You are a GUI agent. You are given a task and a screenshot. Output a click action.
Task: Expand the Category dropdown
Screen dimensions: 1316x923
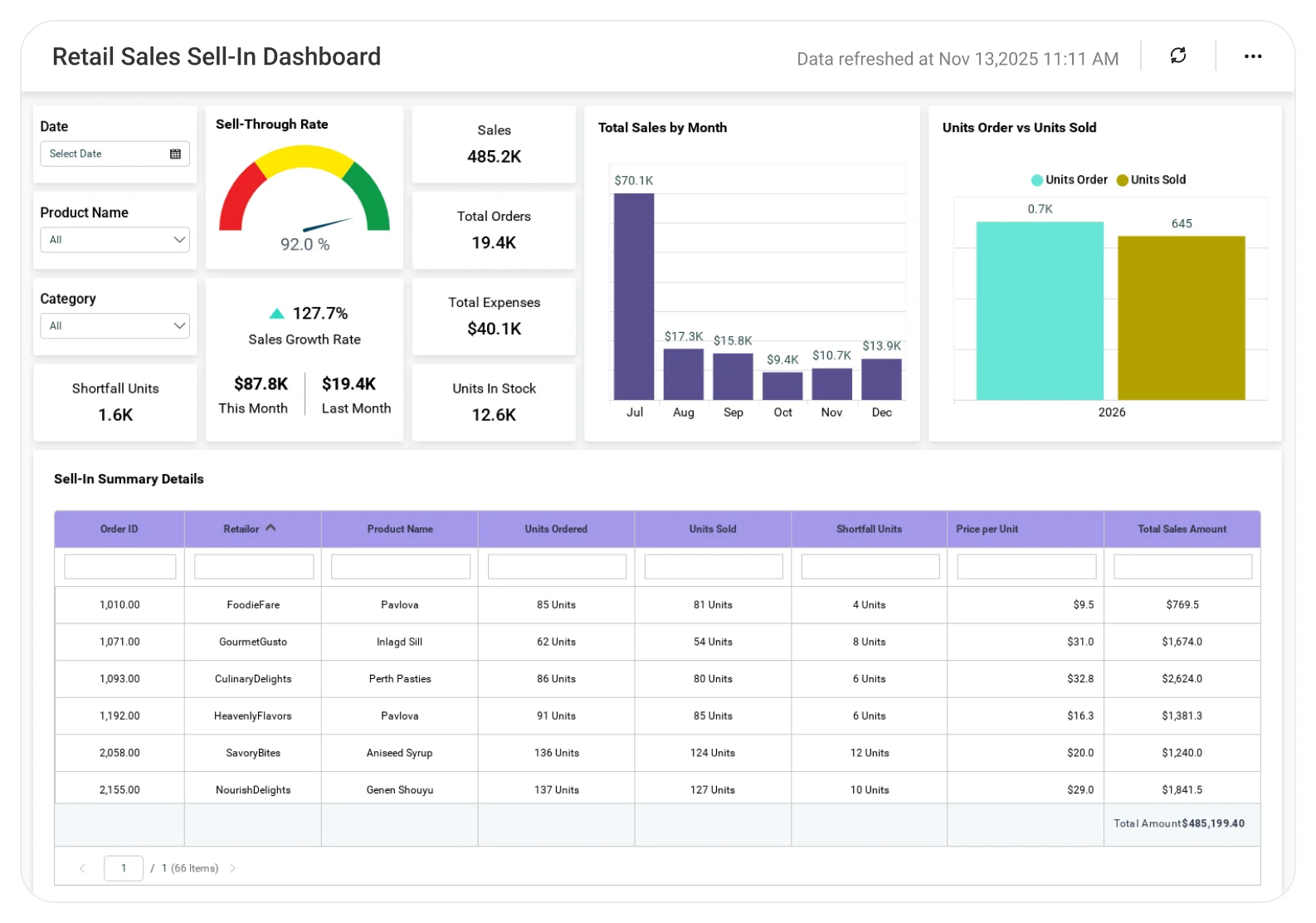pyautogui.click(x=115, y=326)
